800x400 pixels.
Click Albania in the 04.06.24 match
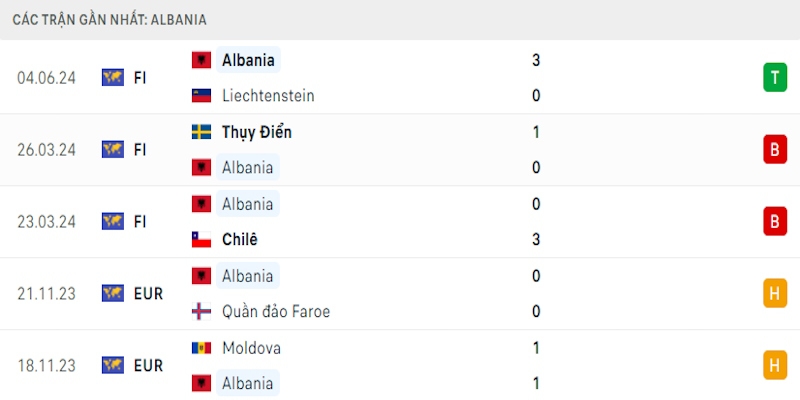tap(248, 60)
